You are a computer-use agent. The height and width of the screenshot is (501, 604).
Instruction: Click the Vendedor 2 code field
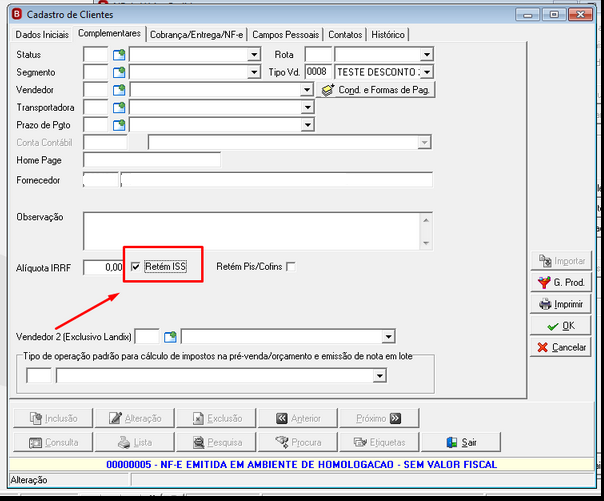click(x=147, y=337)
